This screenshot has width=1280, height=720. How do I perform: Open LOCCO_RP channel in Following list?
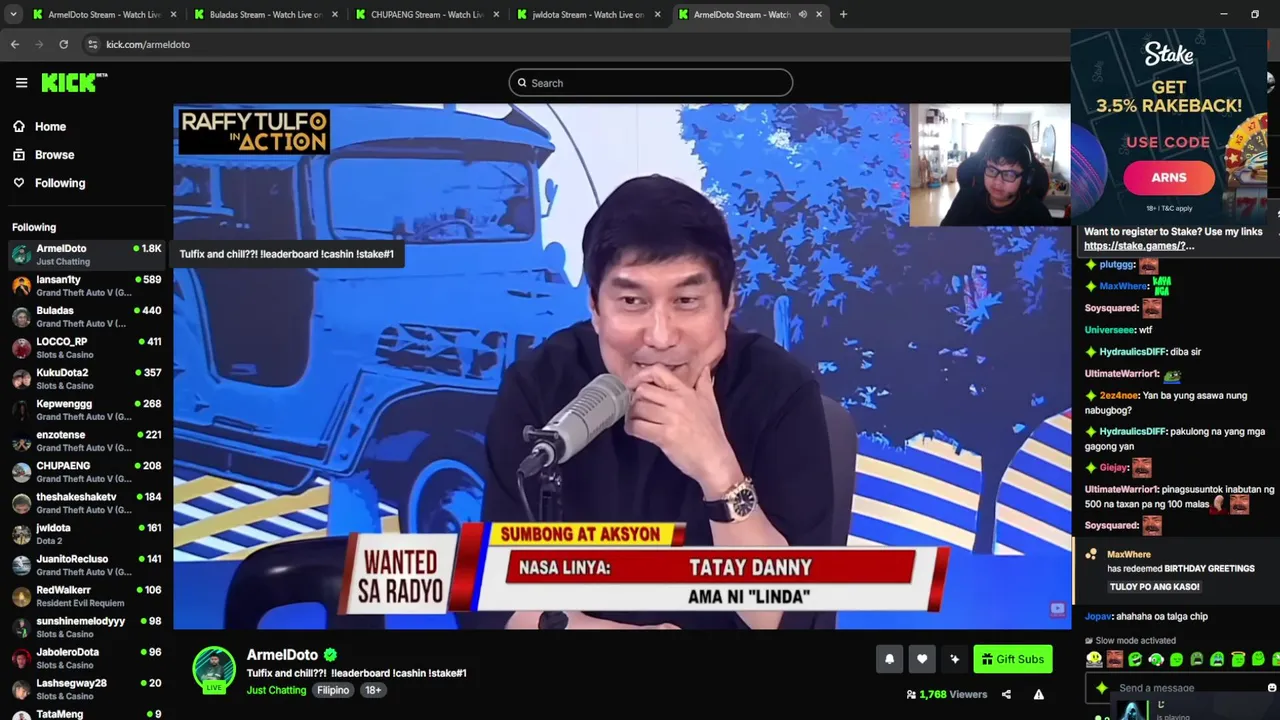point(86,348)
